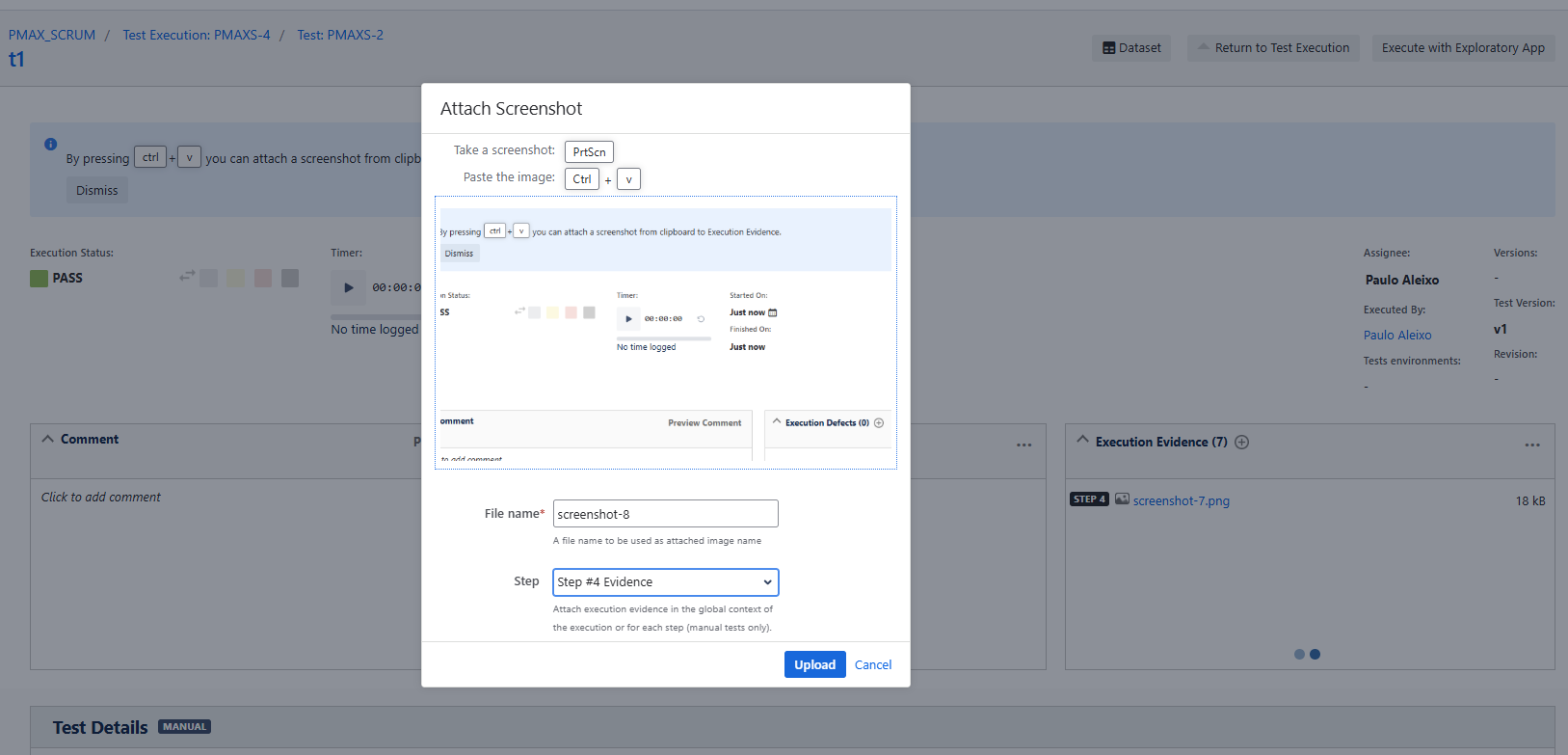Image resolution: width=1568 pixels, height=755 pixels.
Task: Click the Dataset button
Action: [1131, 48]
